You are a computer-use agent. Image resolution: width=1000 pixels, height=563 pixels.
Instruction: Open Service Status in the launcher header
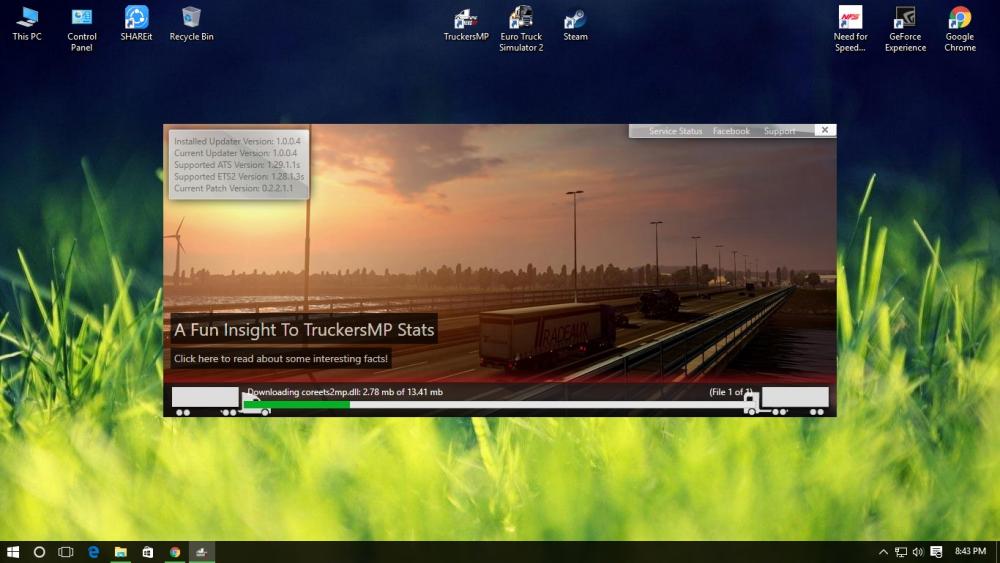pos(675,131)
